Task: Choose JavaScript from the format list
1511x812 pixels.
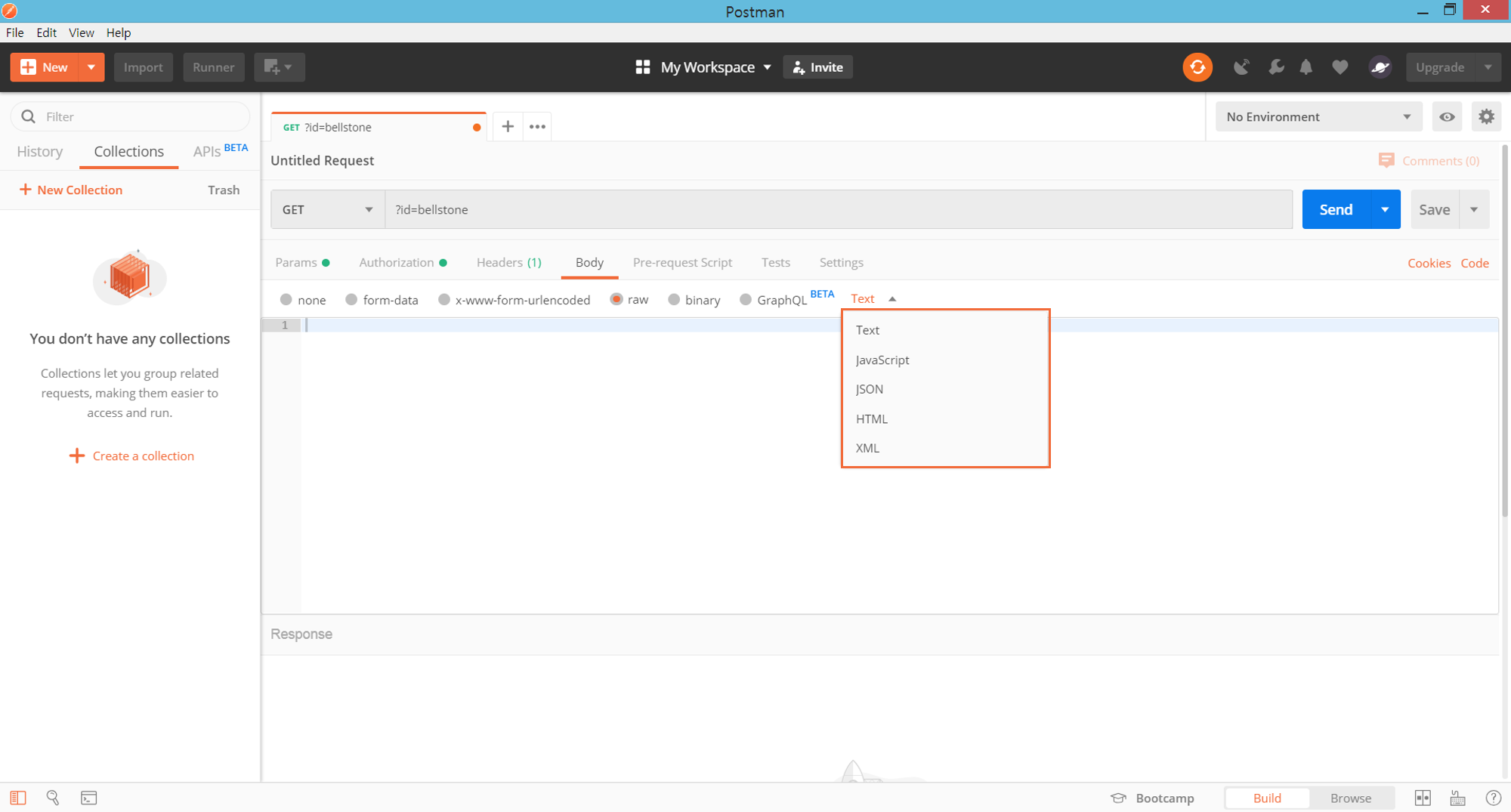Action: click(945, 360)
